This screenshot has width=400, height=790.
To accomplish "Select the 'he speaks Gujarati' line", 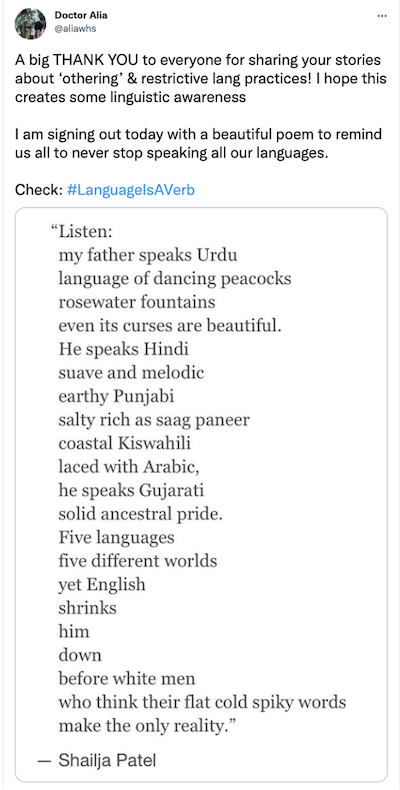I will pyautogui.click(x=131, y=490).
